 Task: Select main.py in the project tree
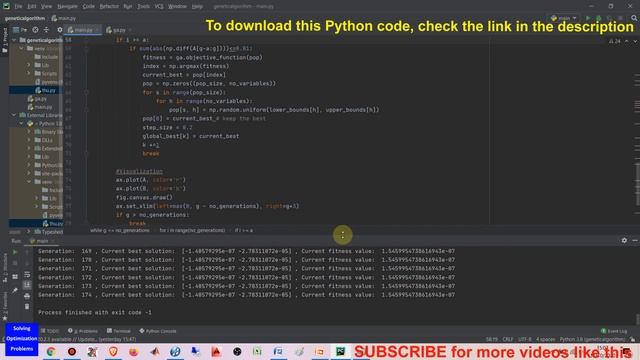click(x=40, y=107)
